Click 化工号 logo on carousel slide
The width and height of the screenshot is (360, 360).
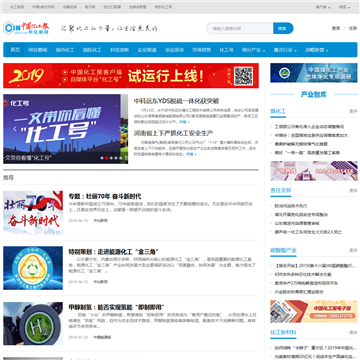tap(16, 103)
